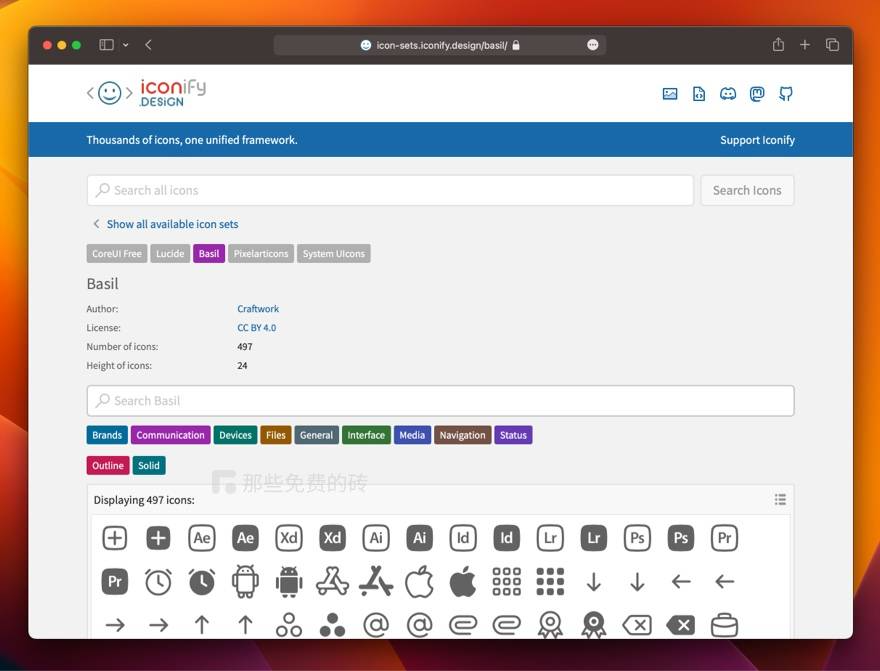Select the solid Apple logo icon

point(463,581)
